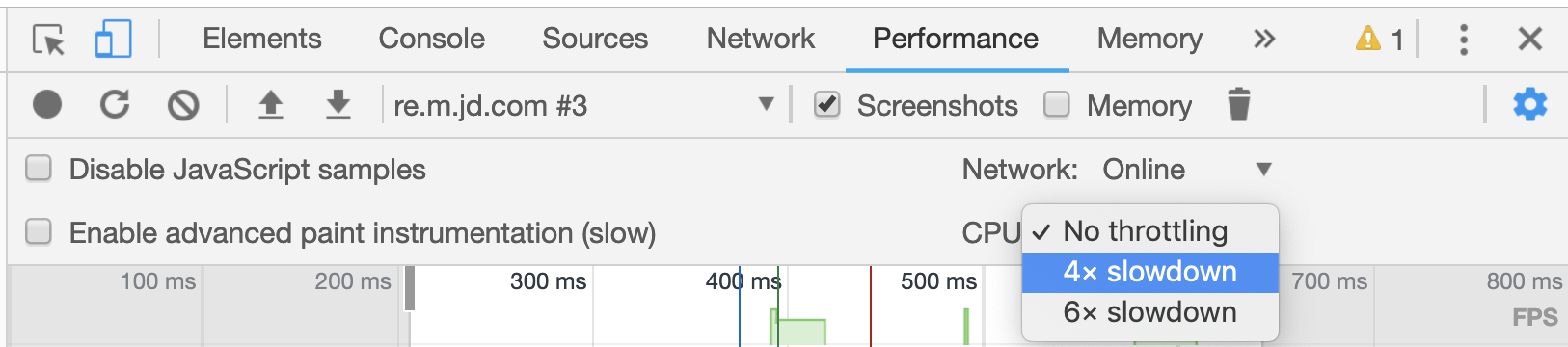Start recording with the record button
This screenshot has height=347, width=1568.
(x=47, y=104)
